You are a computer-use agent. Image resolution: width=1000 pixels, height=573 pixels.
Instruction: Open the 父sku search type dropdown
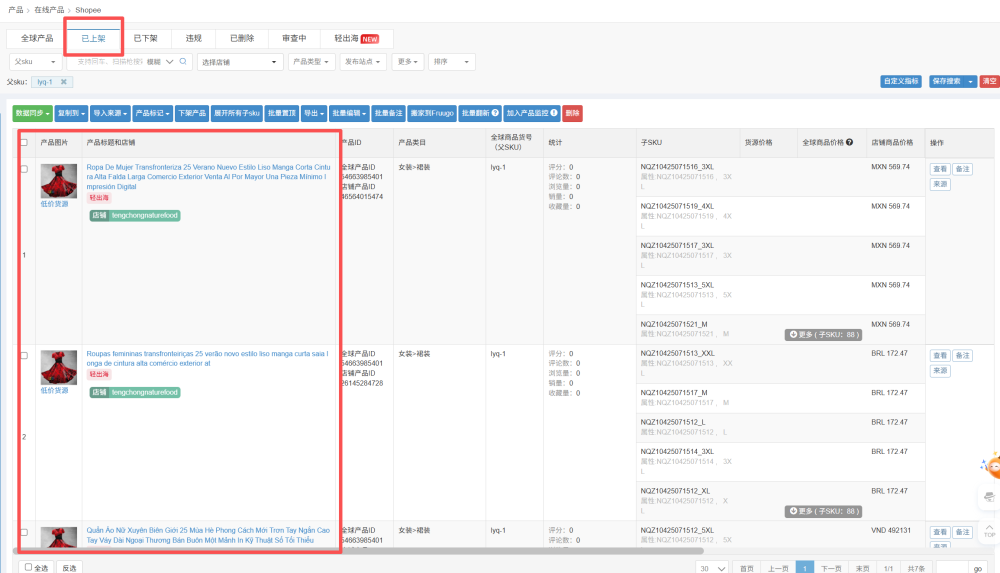pos(36,62)
